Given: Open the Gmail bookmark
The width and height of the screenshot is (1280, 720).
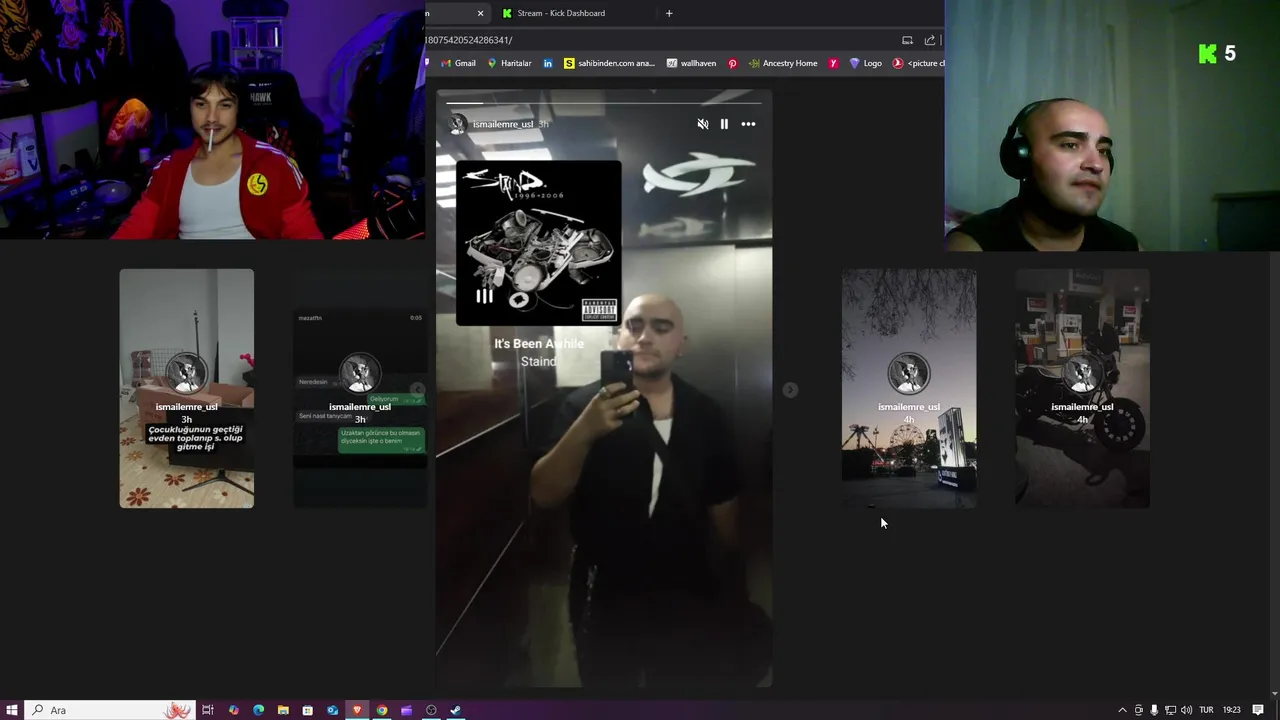Looking at the screenshot, I should 459,63.
